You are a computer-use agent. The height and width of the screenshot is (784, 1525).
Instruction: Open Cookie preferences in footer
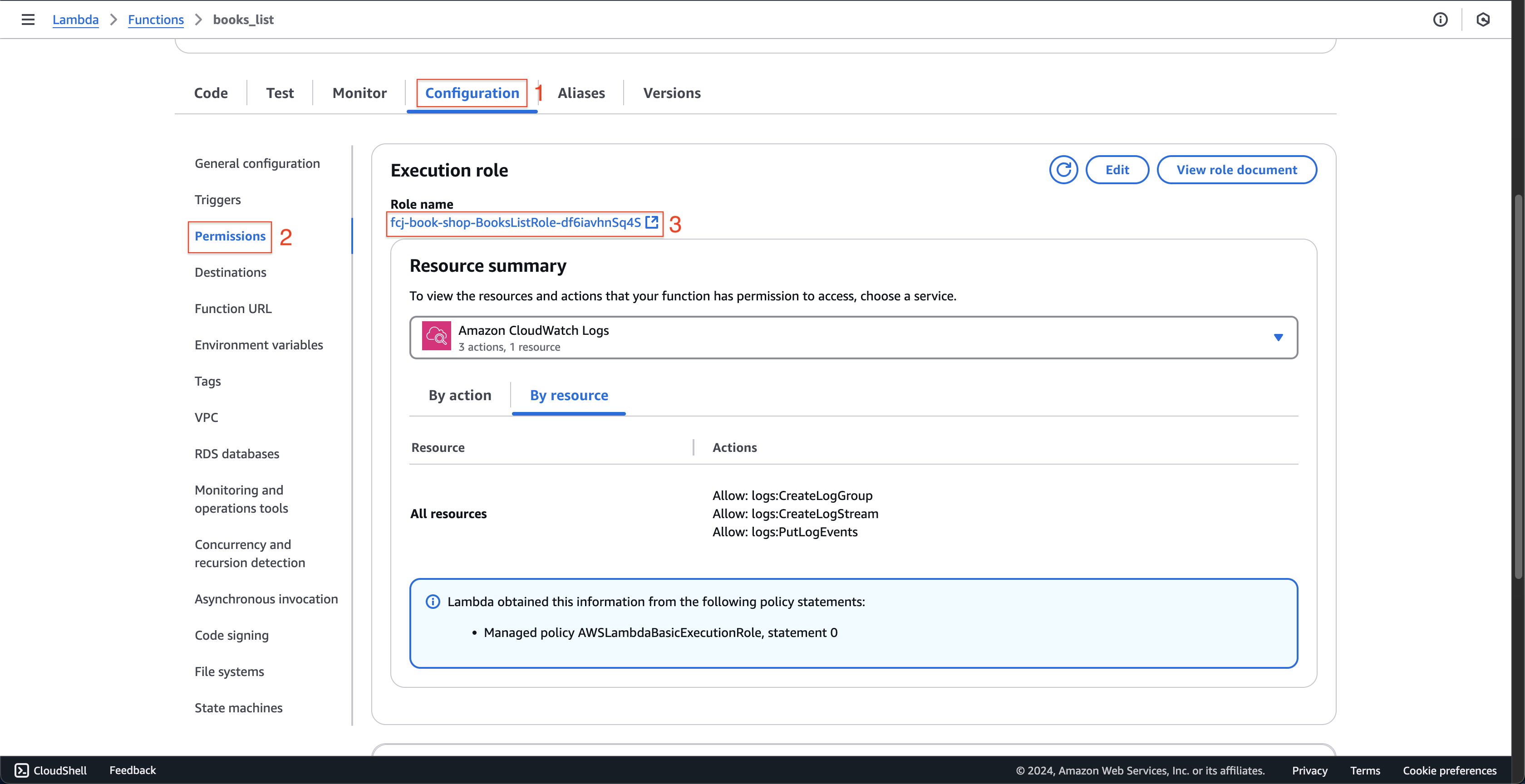coord(1450,770)
